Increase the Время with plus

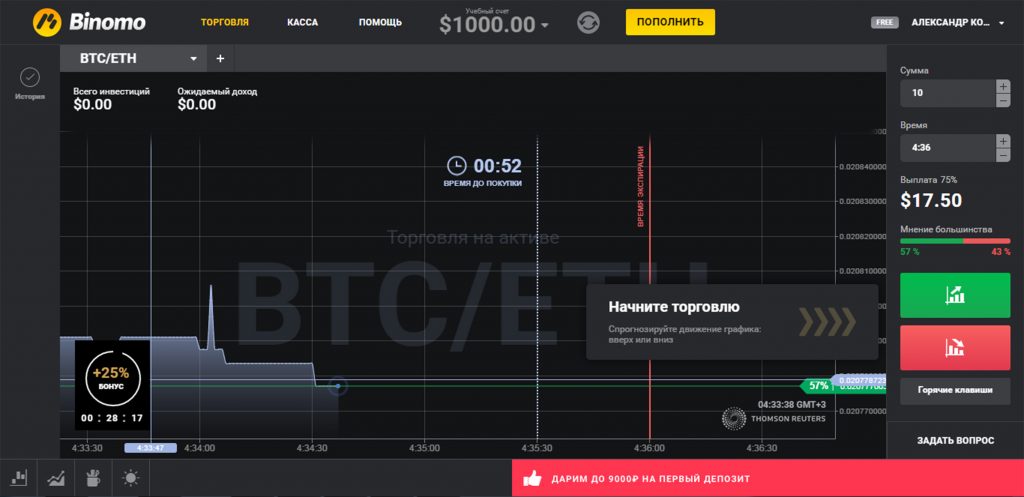click(x=1003, y=141)
